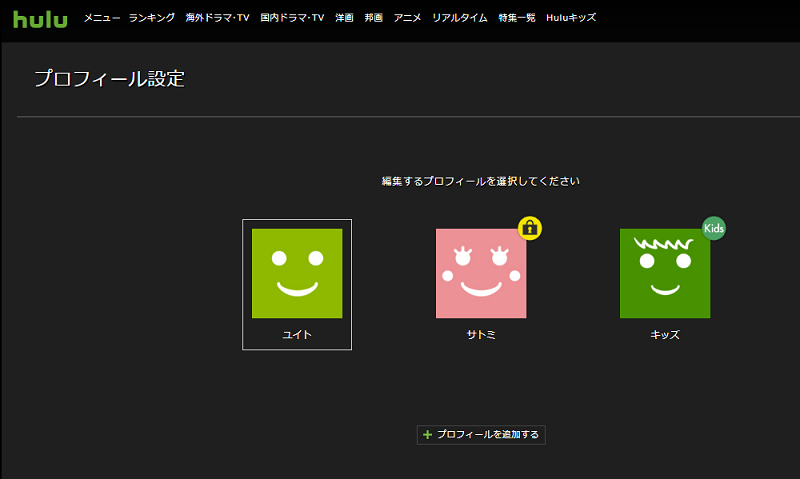Screen dimensions: 800x479
Task: Open リアルタイム section
Action: pyautogui.click(x=460, y=18)
